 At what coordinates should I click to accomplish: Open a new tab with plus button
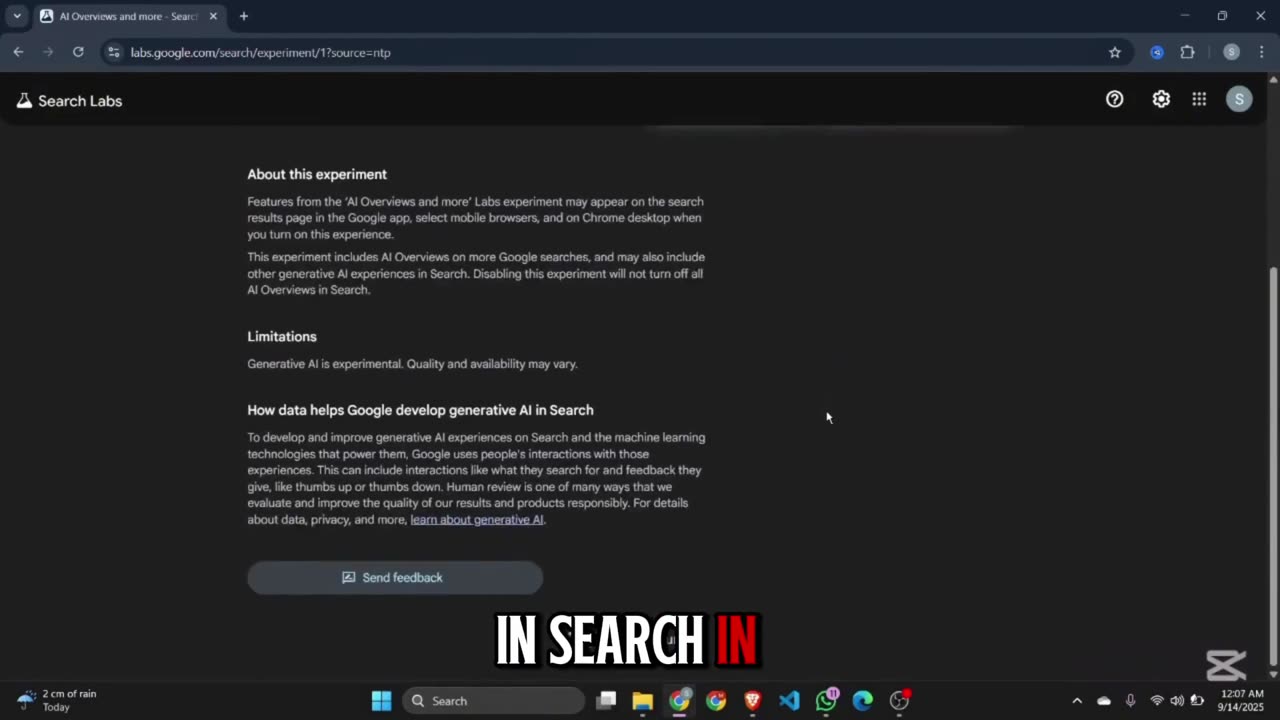tap(243, 16)
